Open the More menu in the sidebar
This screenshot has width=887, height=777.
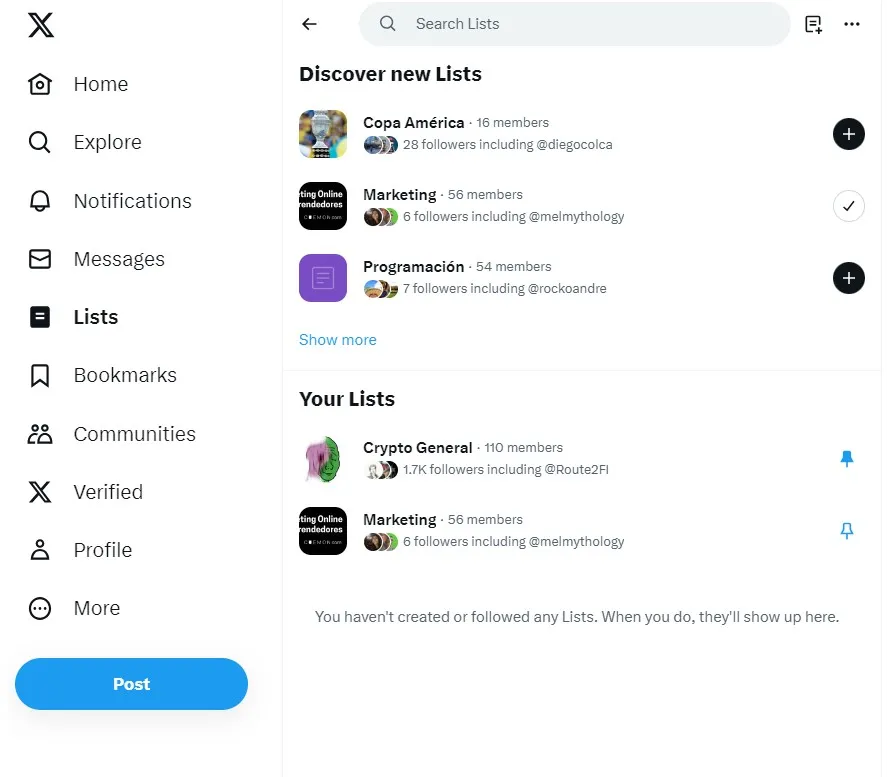96,608
